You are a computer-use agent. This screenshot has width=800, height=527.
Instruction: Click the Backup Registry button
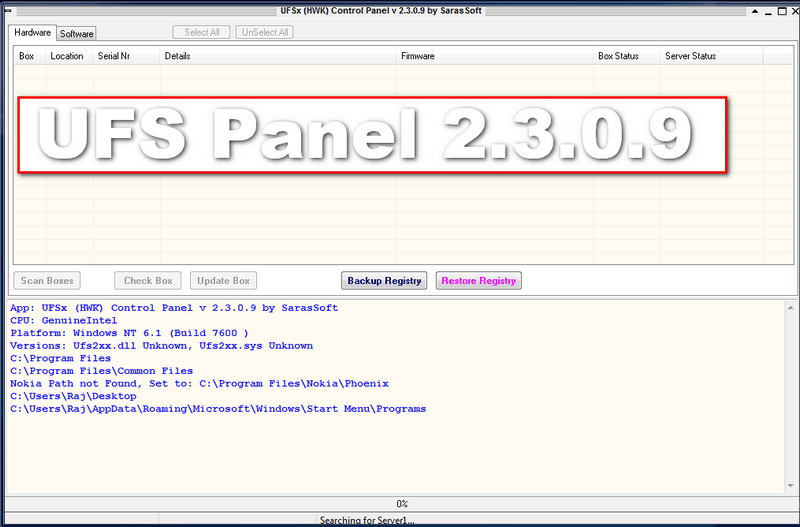(x=384, y=281)
